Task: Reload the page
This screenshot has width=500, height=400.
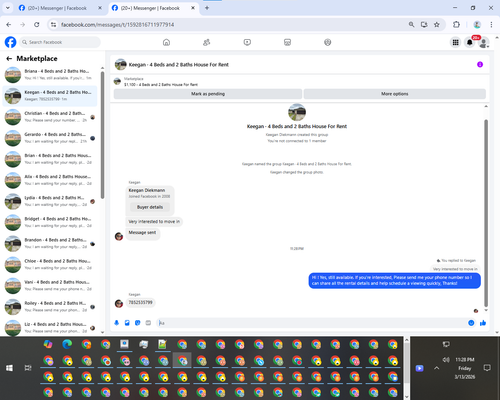Action: click(x=37, y=25)
